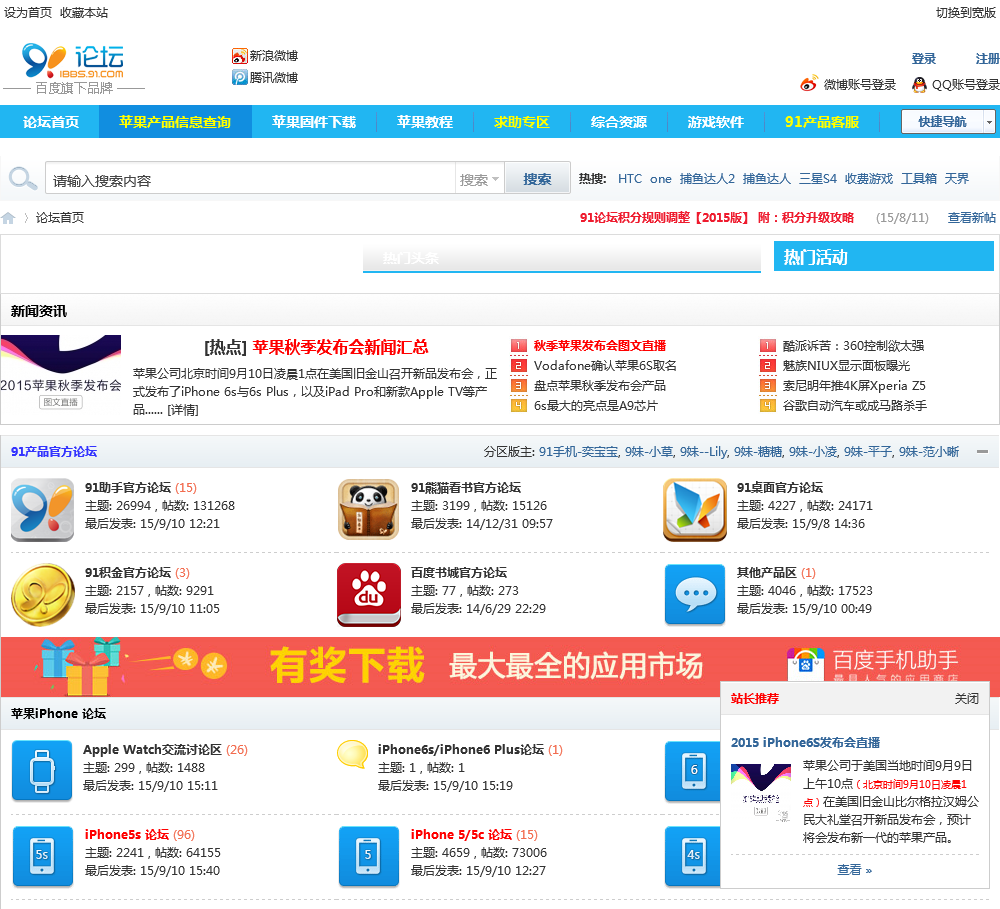Open the Tencent Weibo icon link

239,78
